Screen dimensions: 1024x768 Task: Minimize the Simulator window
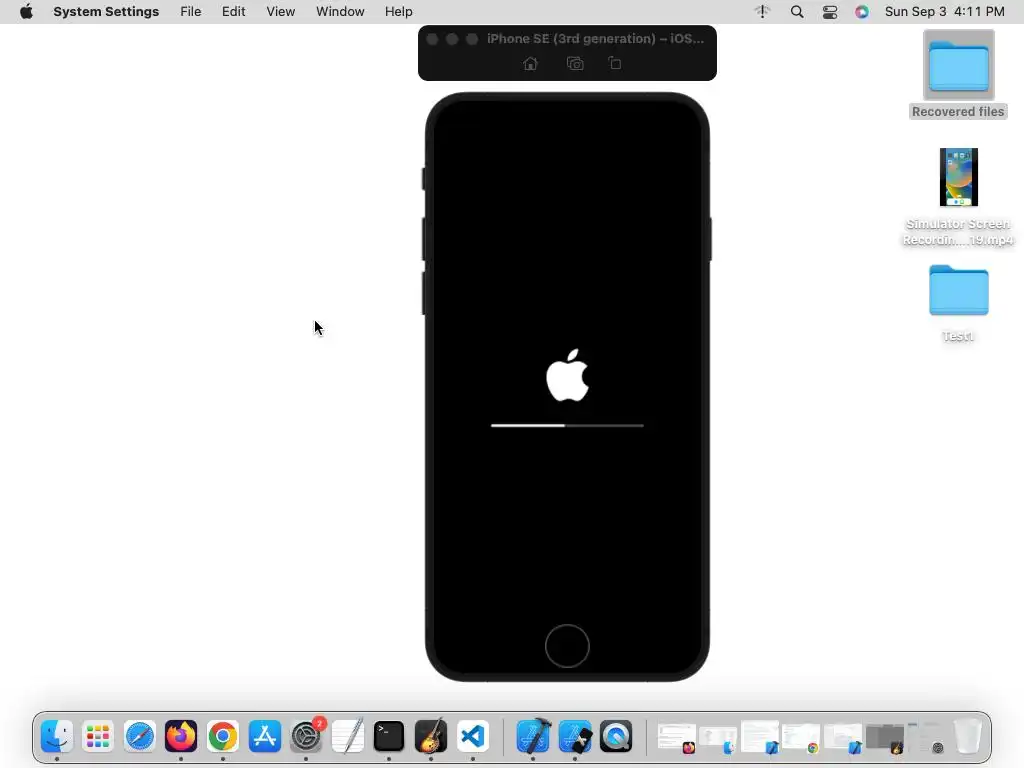pos(452,39)
